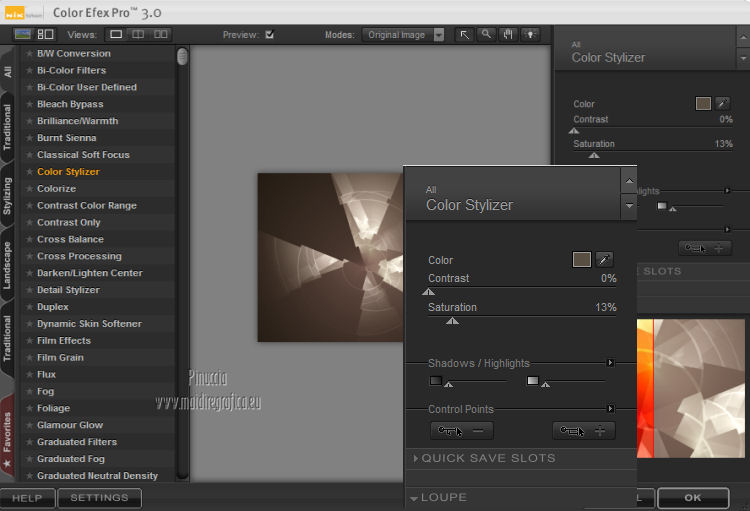Select the arrow pointer tool

[x=464, y=34]
